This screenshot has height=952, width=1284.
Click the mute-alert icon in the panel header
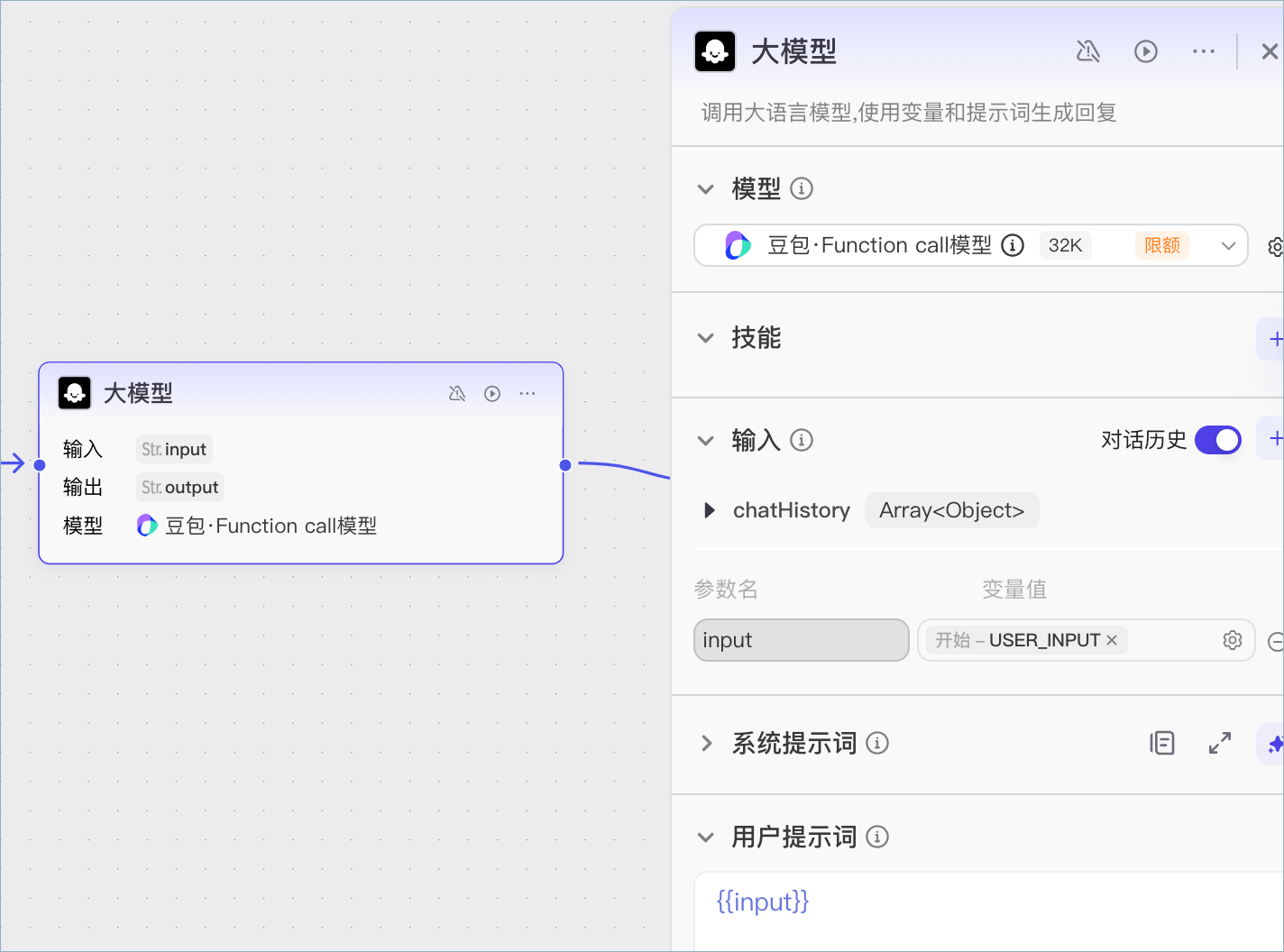click(1088, 51)
